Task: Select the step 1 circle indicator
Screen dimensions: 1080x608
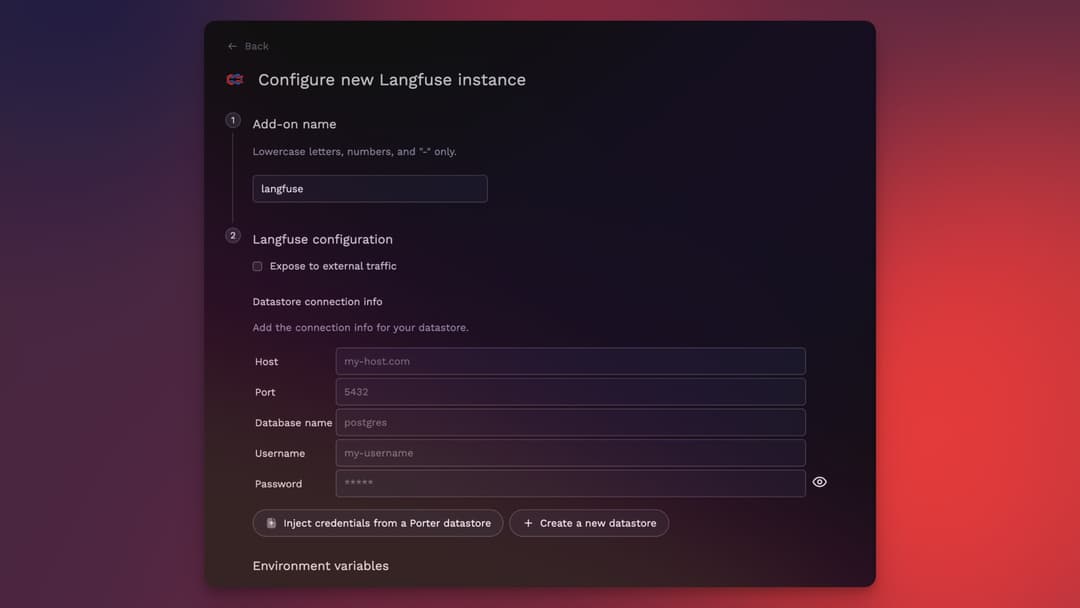Action: 233,119
